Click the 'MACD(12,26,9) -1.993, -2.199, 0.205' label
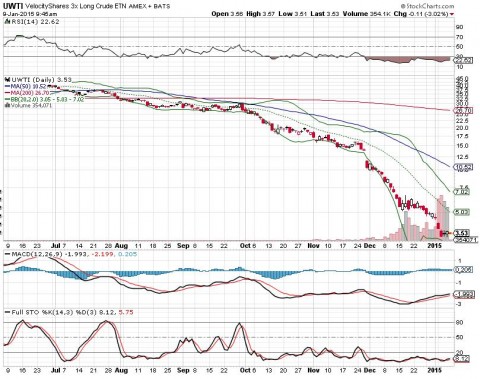This screenshot has height=379, width=480. tap(71, 254)
